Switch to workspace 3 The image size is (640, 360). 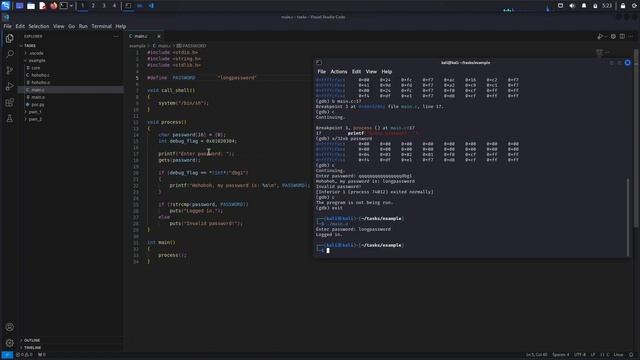coord(104,6)
